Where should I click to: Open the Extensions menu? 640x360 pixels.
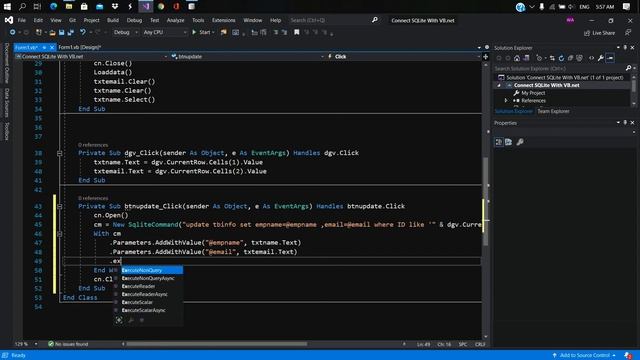click(x=224, y=20)
